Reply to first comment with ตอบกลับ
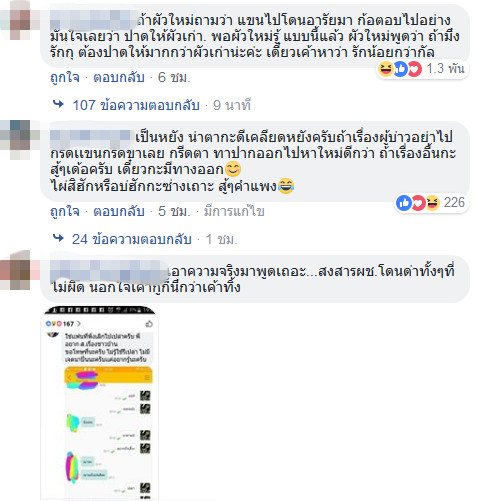This screenshot has height=501, width=477. 119,77
